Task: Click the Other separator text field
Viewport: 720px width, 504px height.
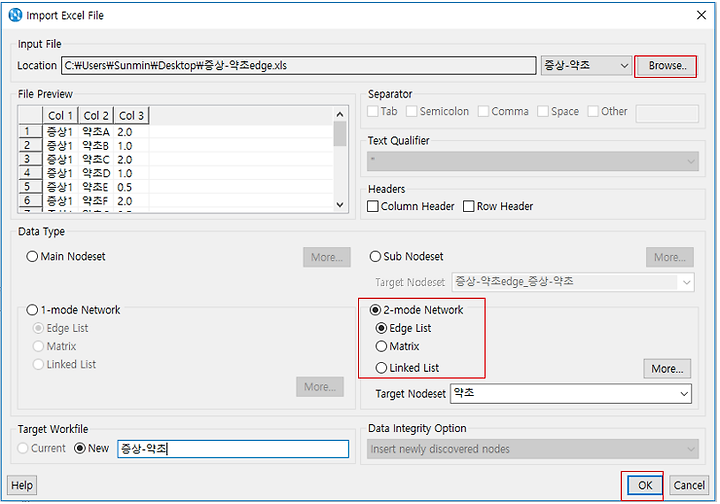Action: (x=667, y=113)
